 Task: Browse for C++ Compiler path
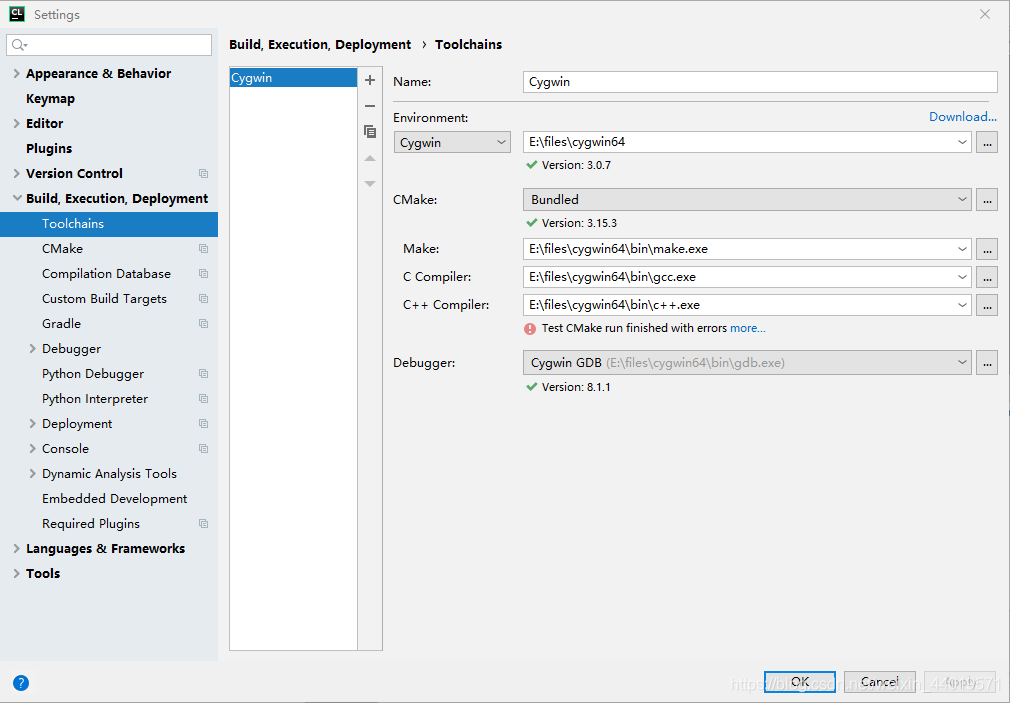coord(987,305)
